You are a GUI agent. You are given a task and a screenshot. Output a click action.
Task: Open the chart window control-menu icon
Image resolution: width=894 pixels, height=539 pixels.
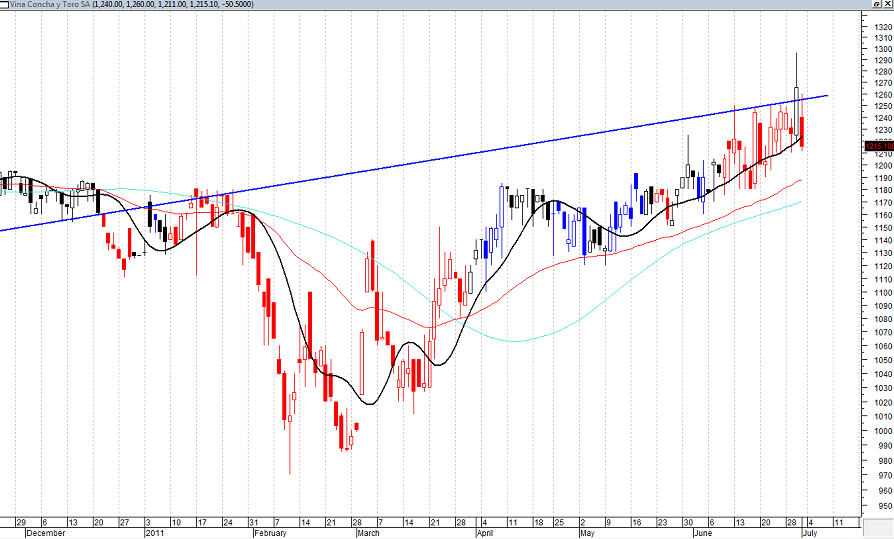(x=4, y=4)
